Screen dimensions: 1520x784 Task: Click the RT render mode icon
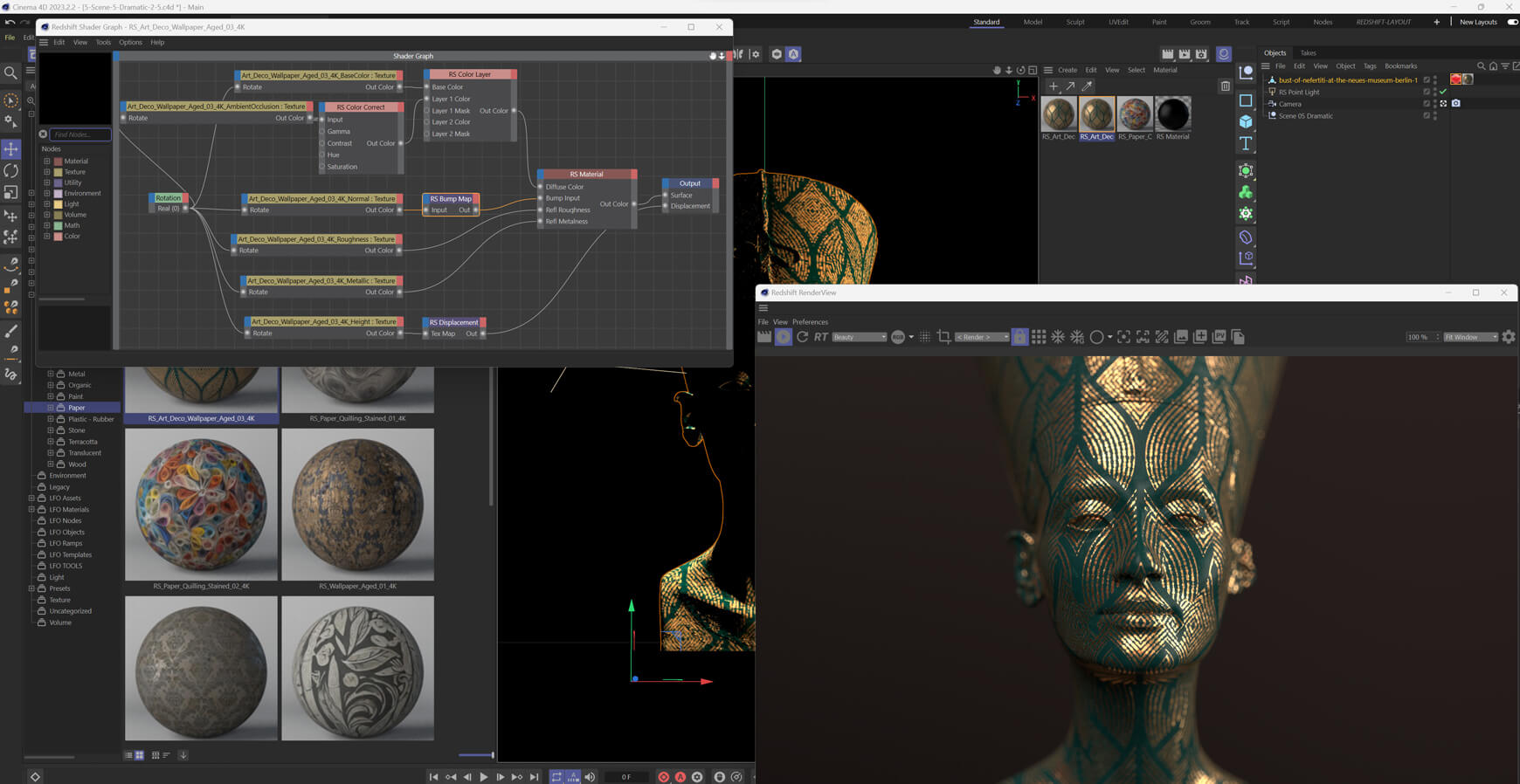[820, 337]
